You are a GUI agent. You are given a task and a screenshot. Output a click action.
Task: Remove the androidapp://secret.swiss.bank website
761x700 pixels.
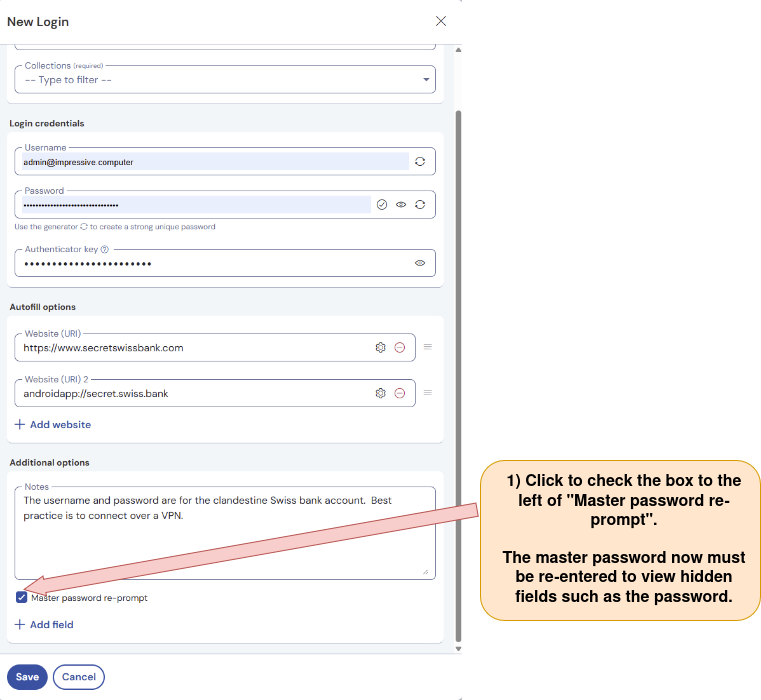coord(399,393)
